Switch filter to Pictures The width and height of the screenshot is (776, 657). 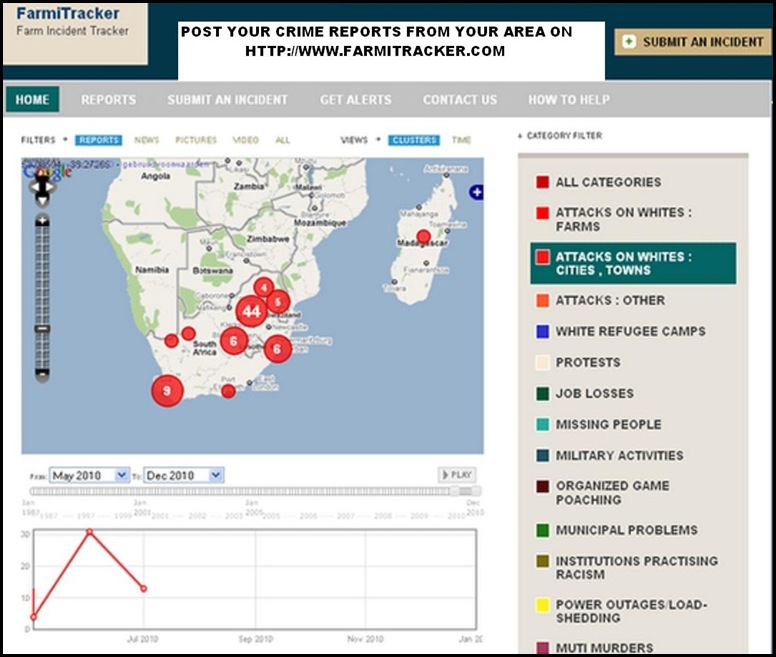196,140
